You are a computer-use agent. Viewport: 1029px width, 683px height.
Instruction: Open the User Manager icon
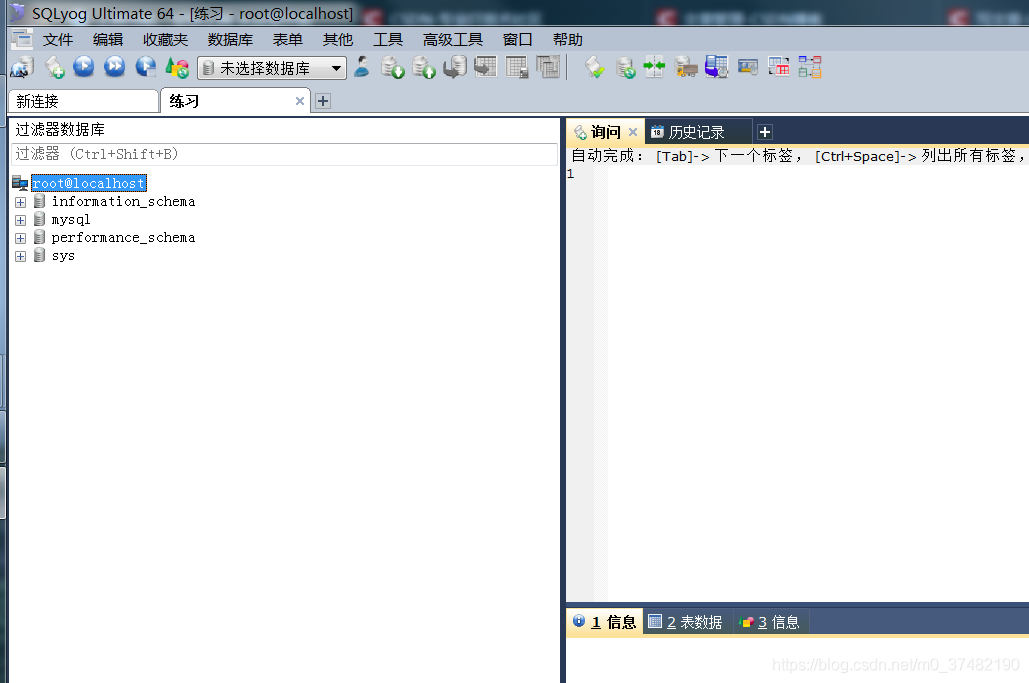pos(362,67)
